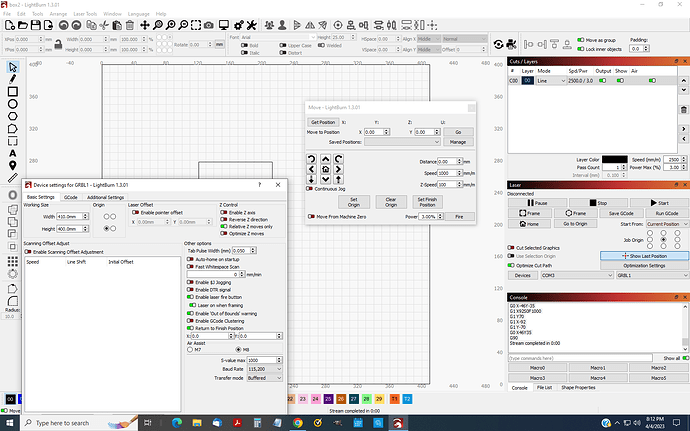This screenshot has width=690, height=431.
Task: Click the Macro0 button
Action: tap(537, 368)
